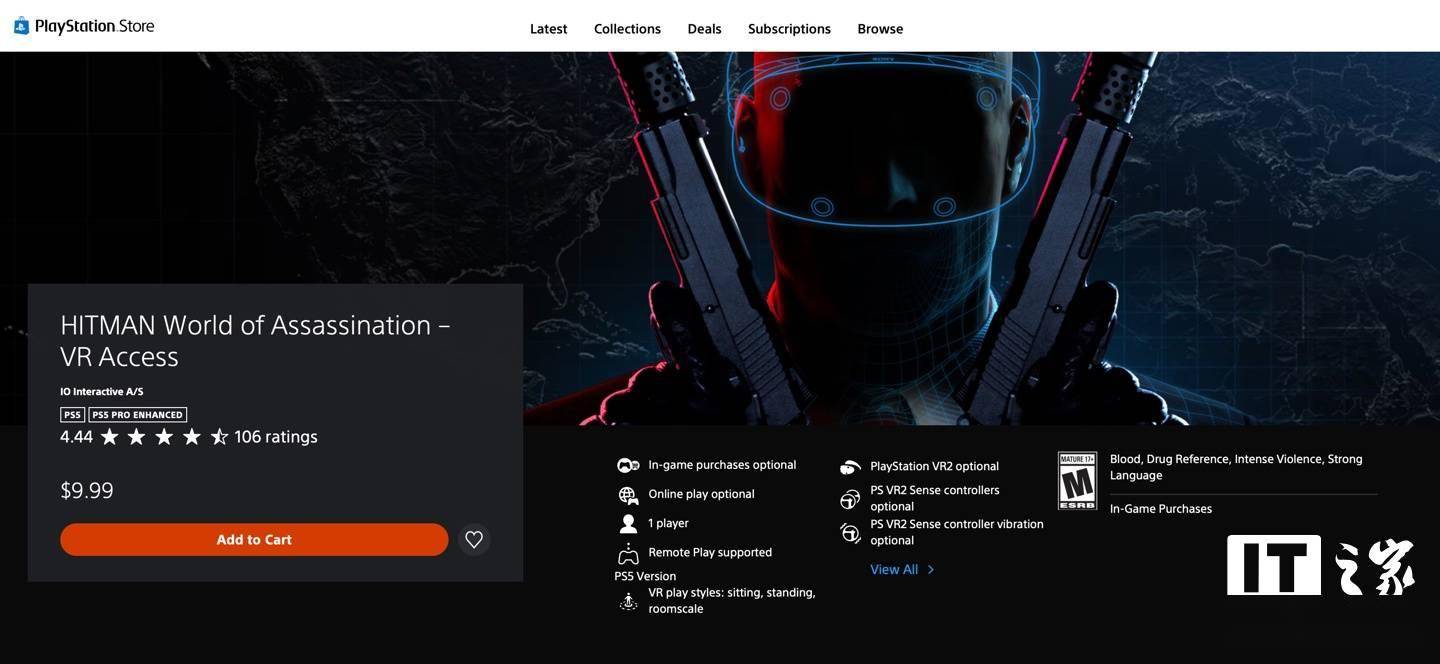The image size is (1440, 664).
Task: Open the Subscriptions tab
Action: point(789,29)
